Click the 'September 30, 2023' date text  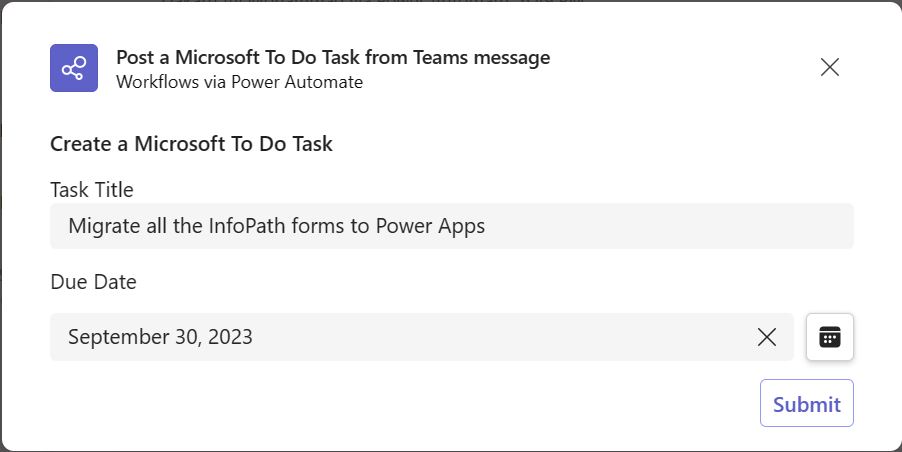click(160, 337)
